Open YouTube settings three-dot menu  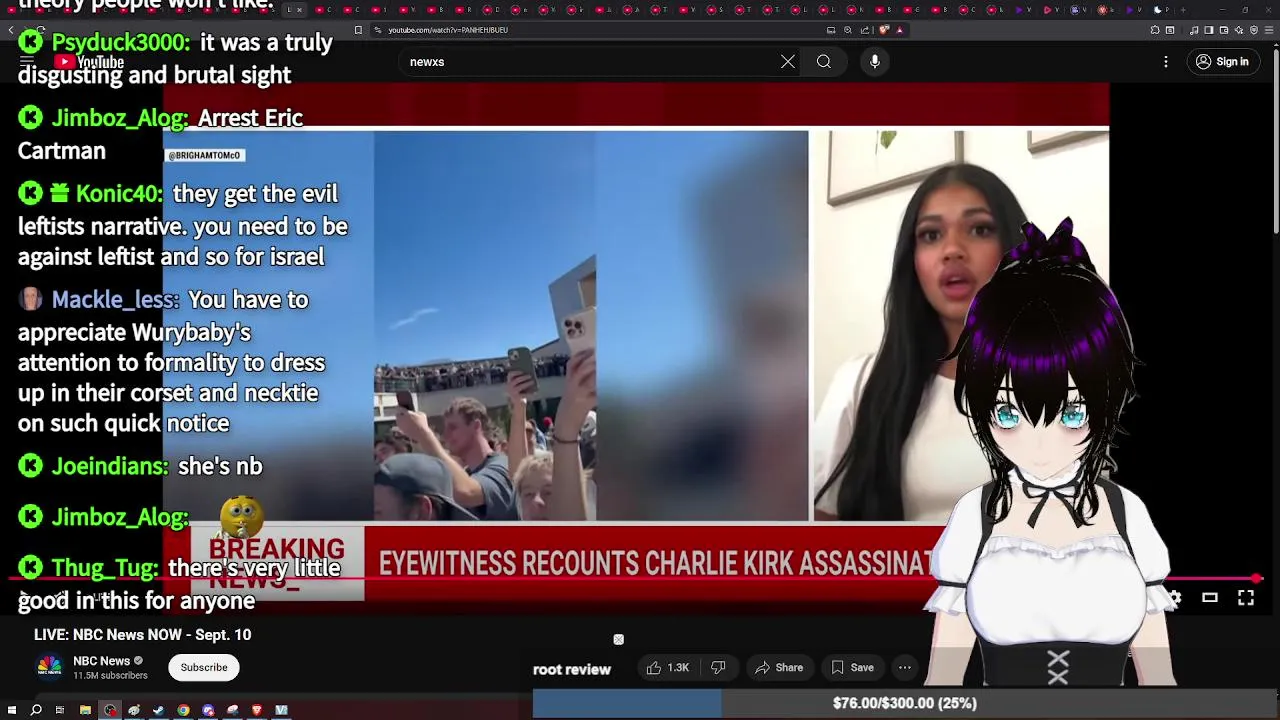1166,62
